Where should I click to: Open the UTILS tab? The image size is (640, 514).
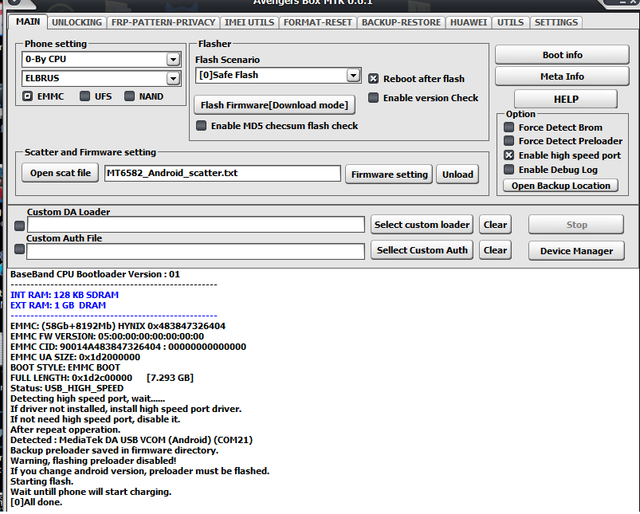tap(510, 22)
